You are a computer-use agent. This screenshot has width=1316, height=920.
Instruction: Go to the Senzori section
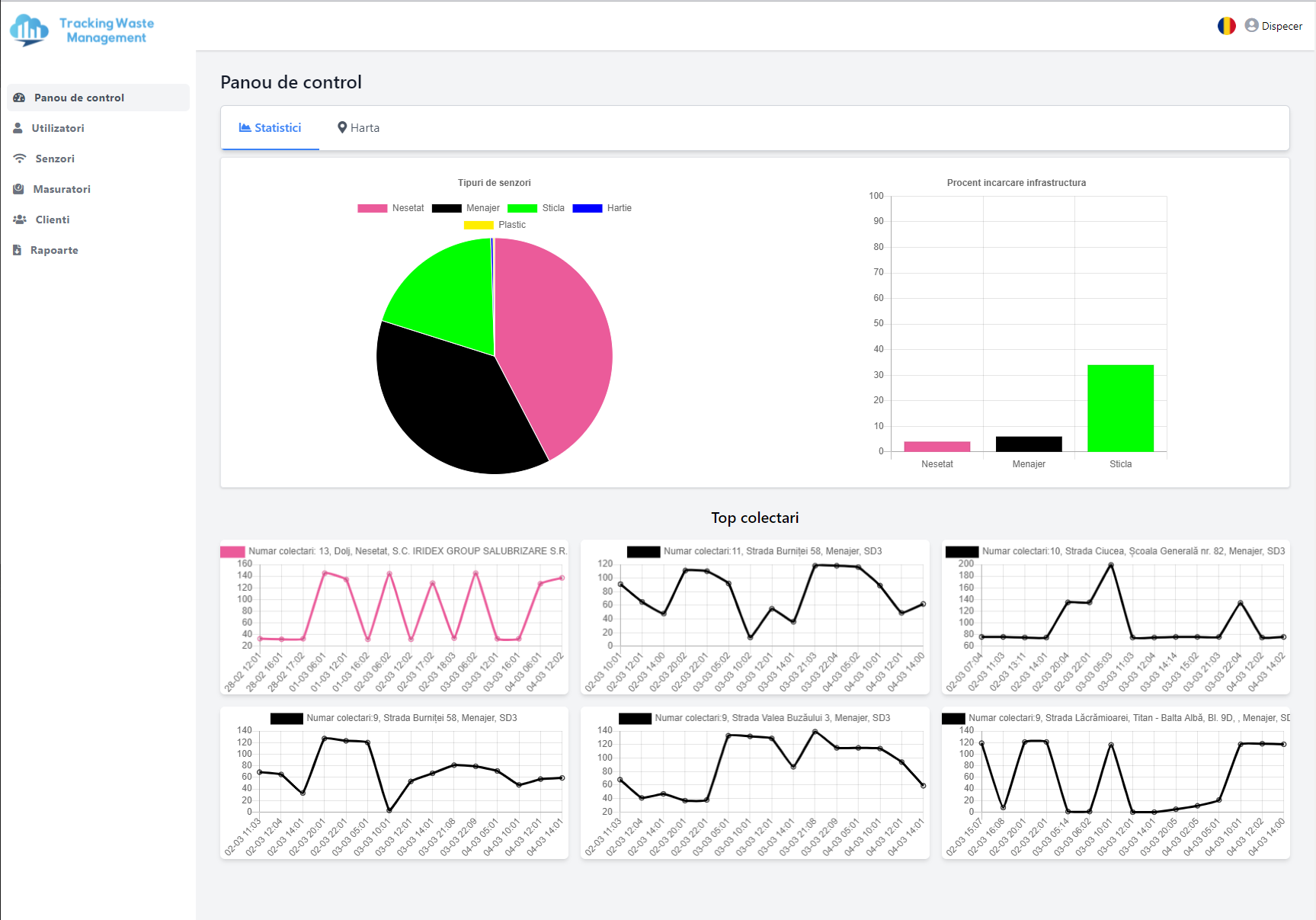(x=98, y=159)
